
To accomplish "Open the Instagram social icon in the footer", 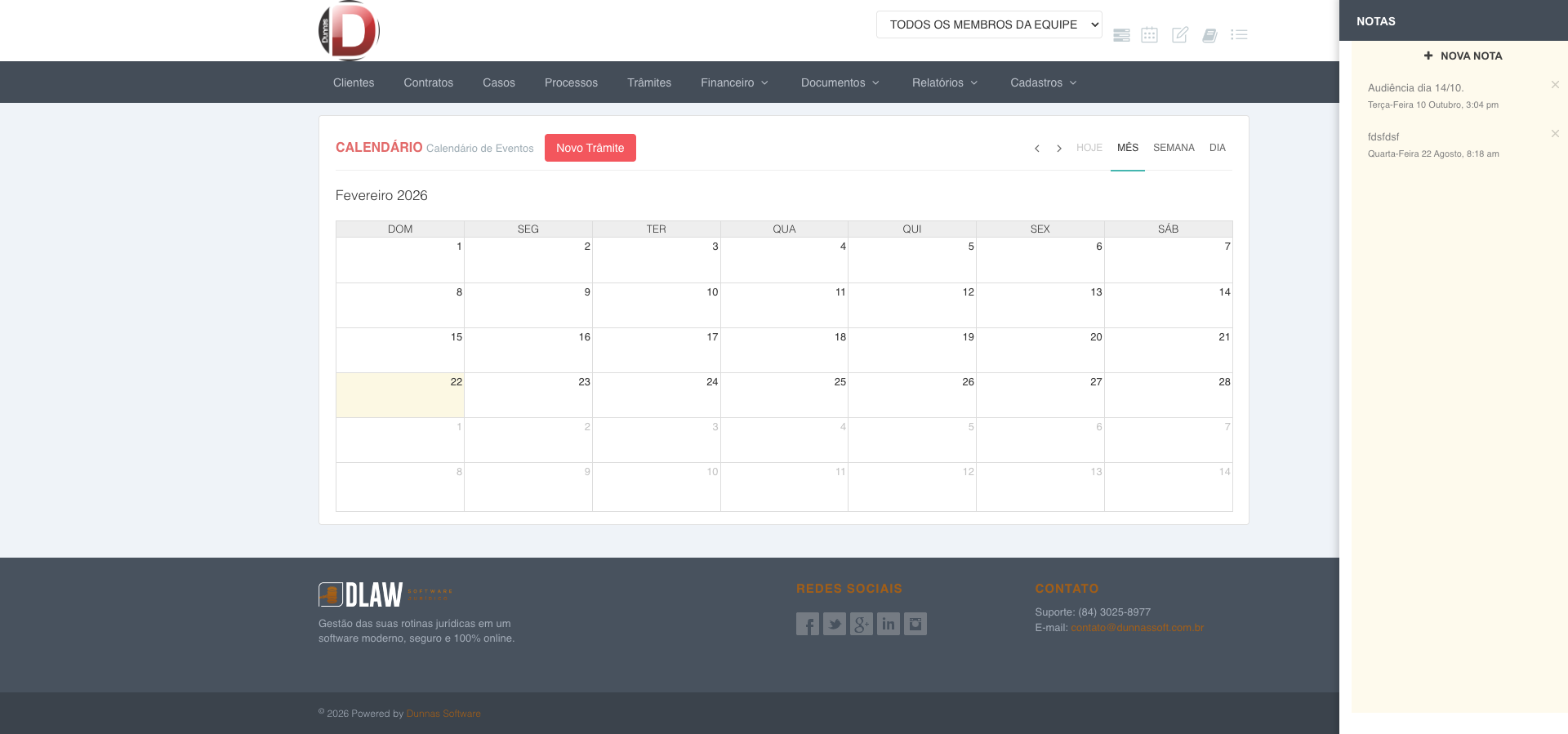I will (x=915, y=624).
